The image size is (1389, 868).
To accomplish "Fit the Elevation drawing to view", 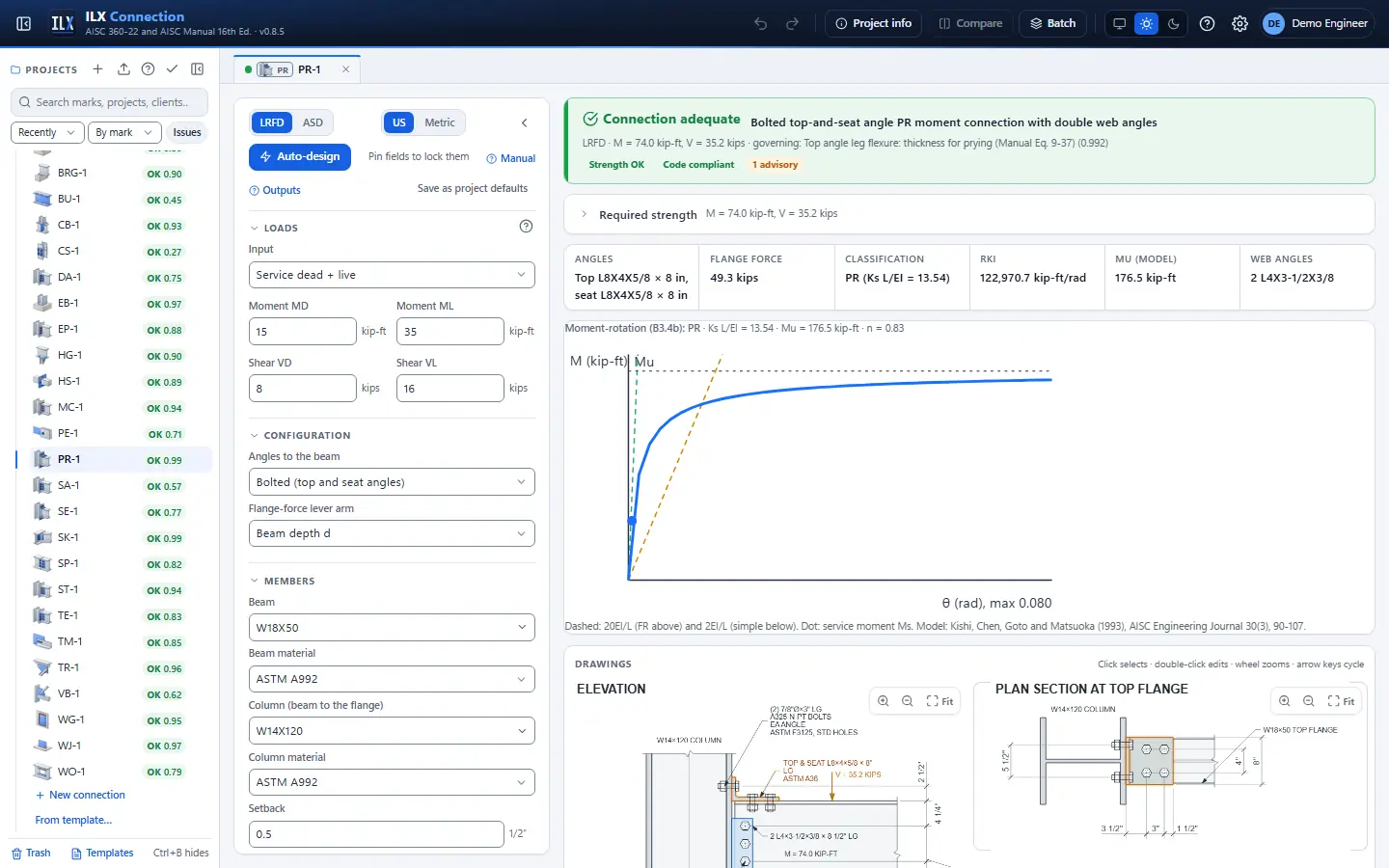I will (939, 701).
